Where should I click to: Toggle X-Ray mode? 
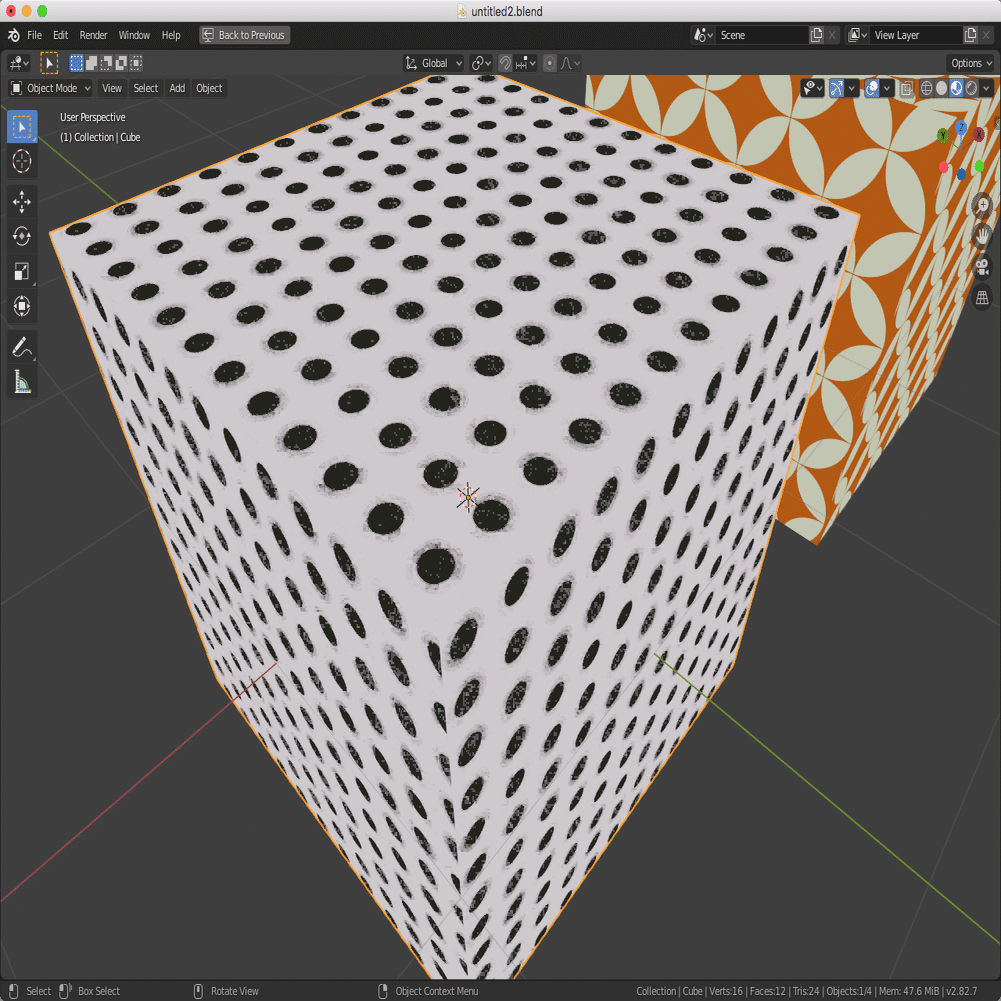point(907,88)
